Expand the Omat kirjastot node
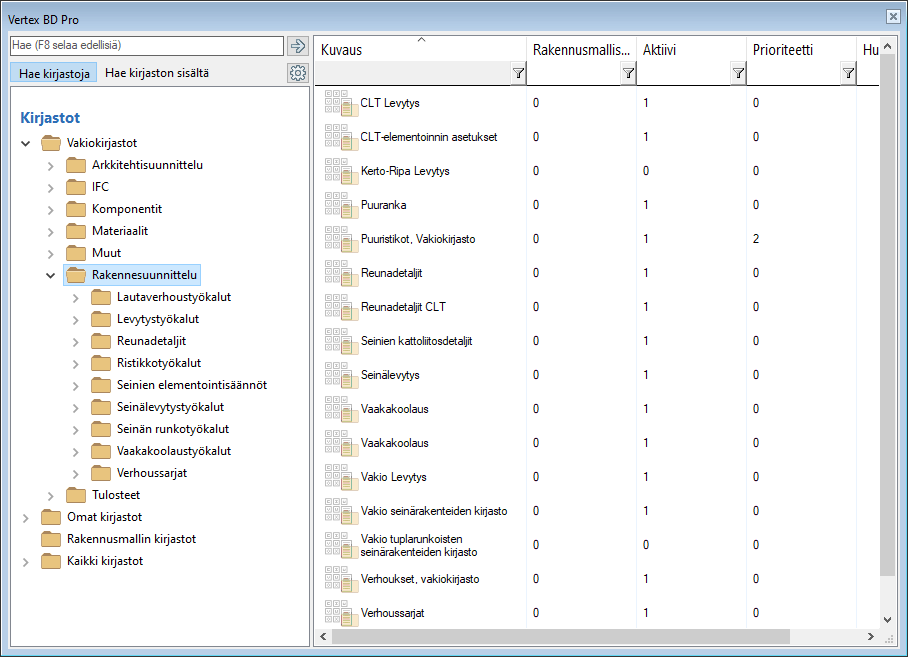 26,517
